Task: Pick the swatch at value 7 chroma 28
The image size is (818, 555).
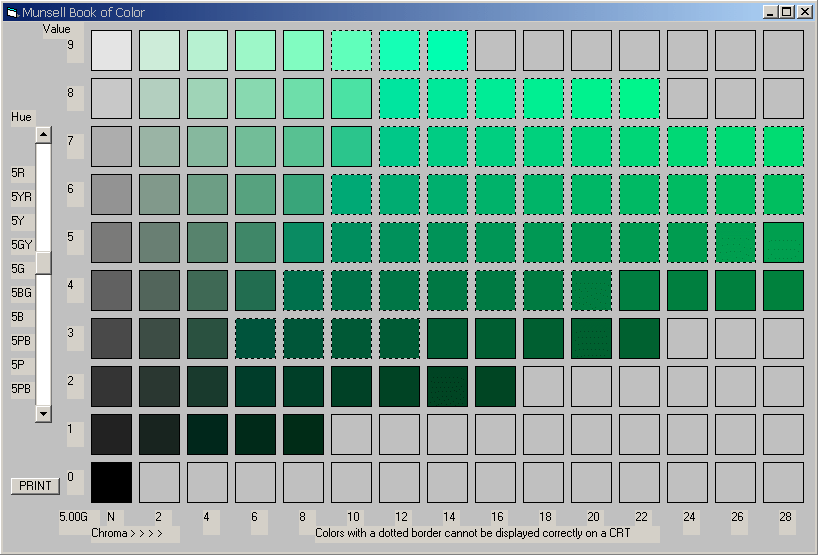Action: click(783, 146)
